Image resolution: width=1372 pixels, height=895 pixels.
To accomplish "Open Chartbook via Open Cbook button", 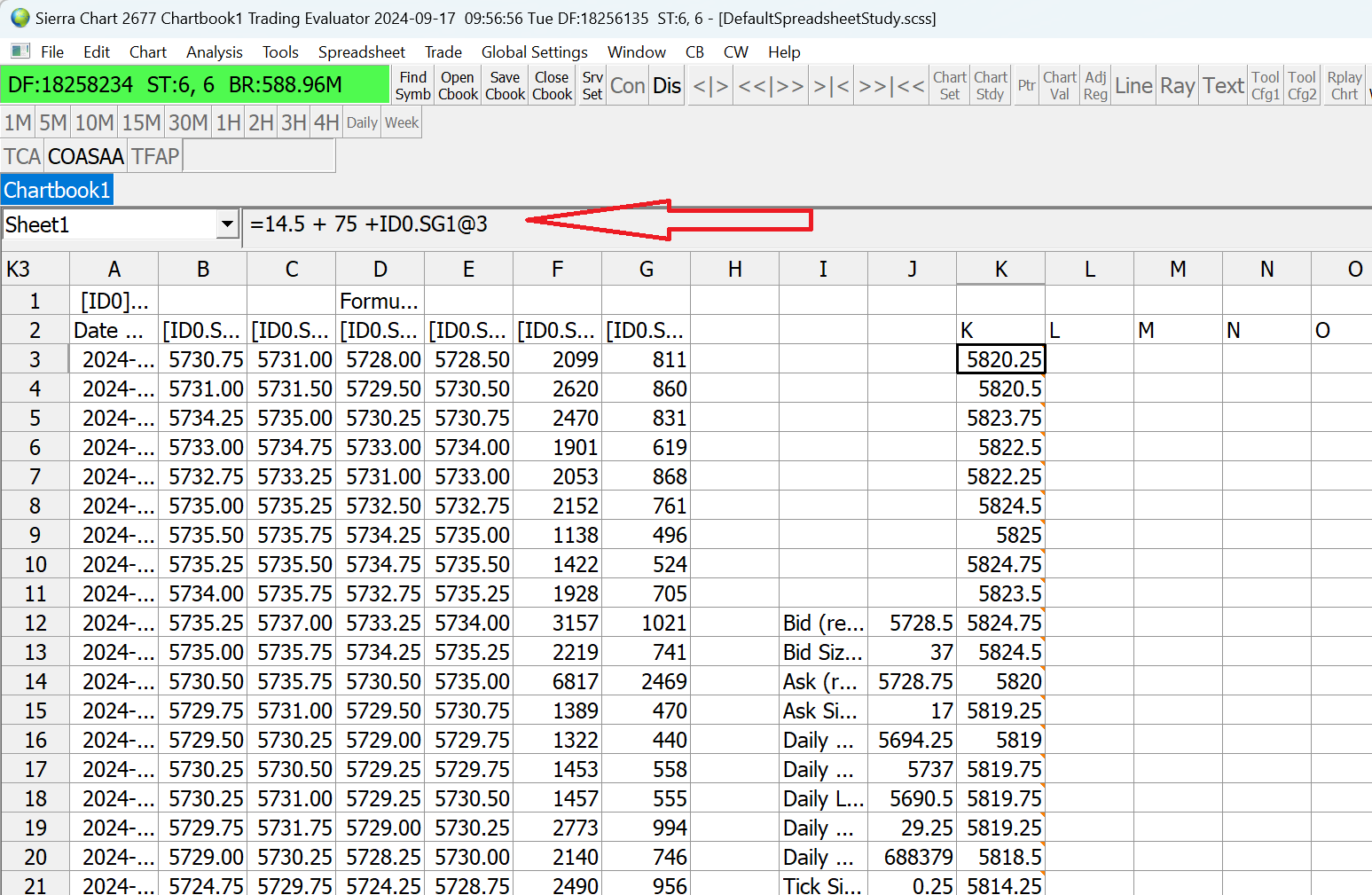I will coord(458,85).
